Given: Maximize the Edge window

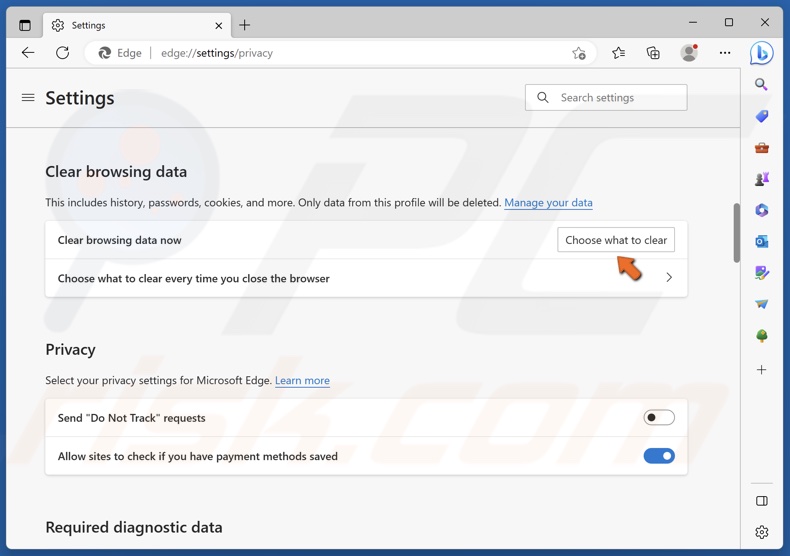Looking at the screenshot, I should point(729,22).
